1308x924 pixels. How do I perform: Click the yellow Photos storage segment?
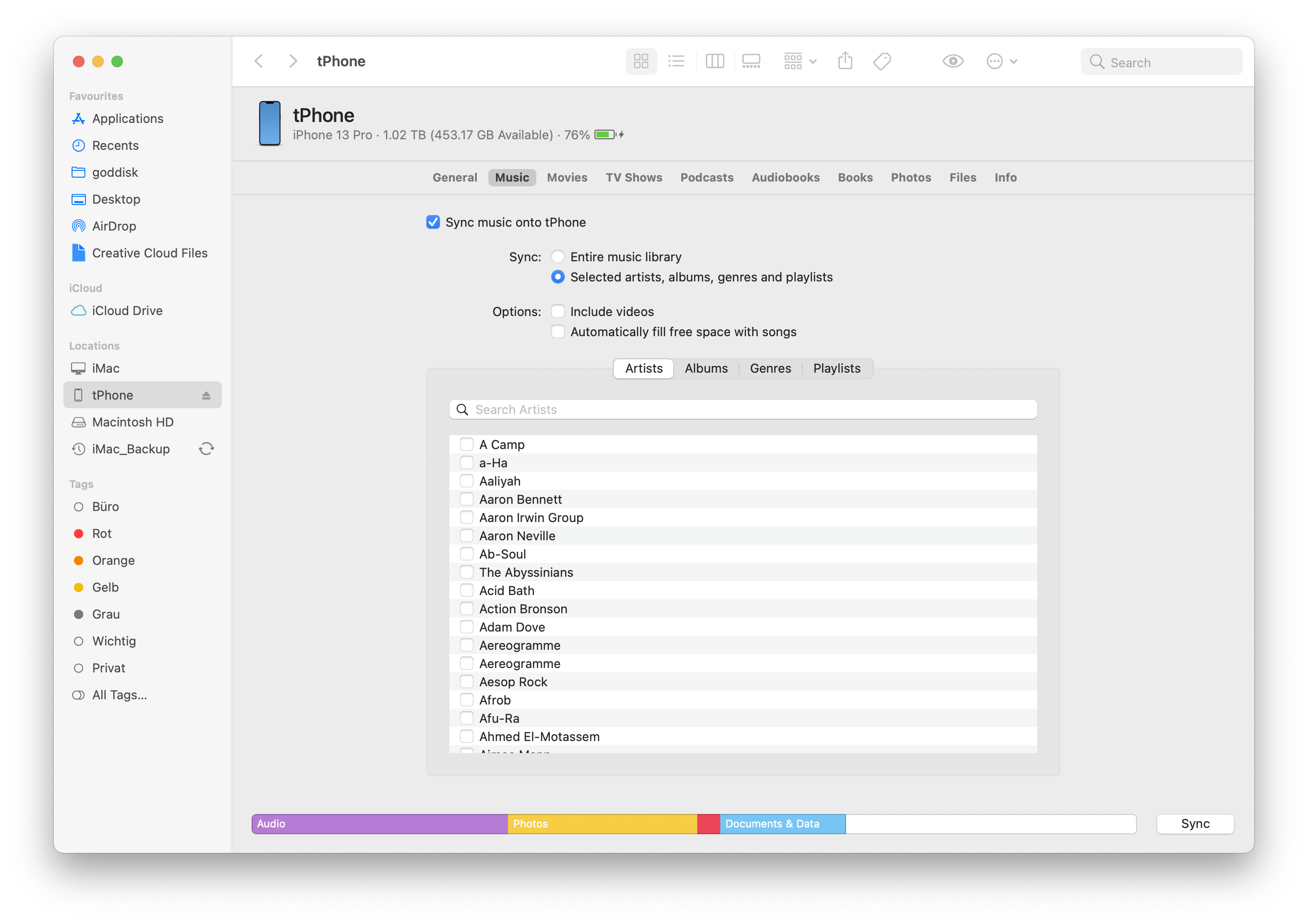(602, 824)
